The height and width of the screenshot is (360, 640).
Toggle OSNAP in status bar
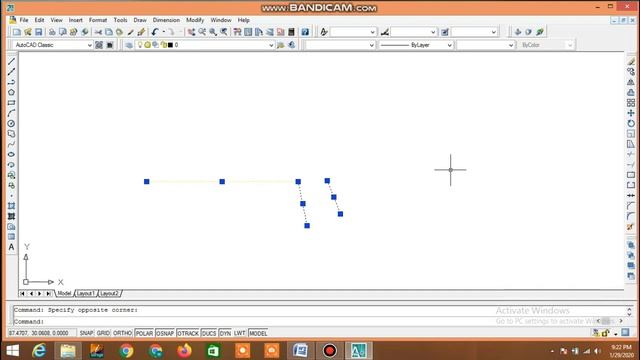tap(165, 333)
